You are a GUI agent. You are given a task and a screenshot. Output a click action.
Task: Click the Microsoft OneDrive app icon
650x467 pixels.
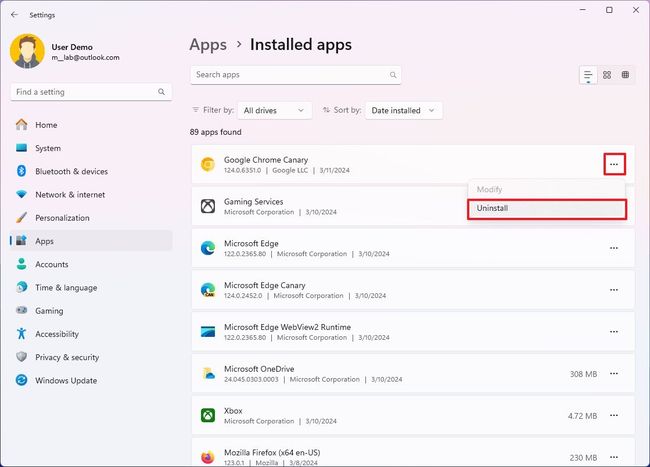click(208, 374)
